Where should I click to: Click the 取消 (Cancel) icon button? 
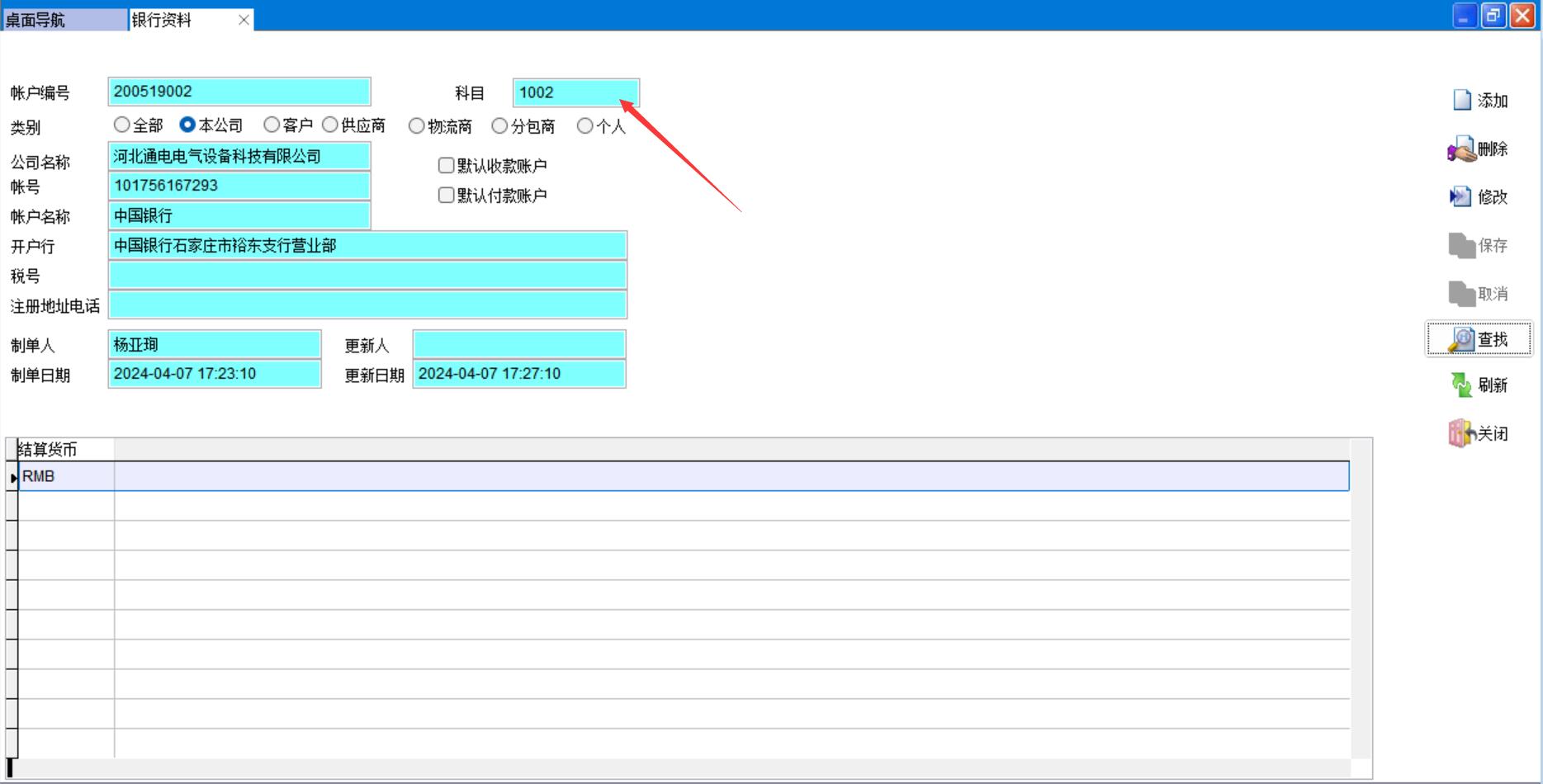coord(1479,293)
